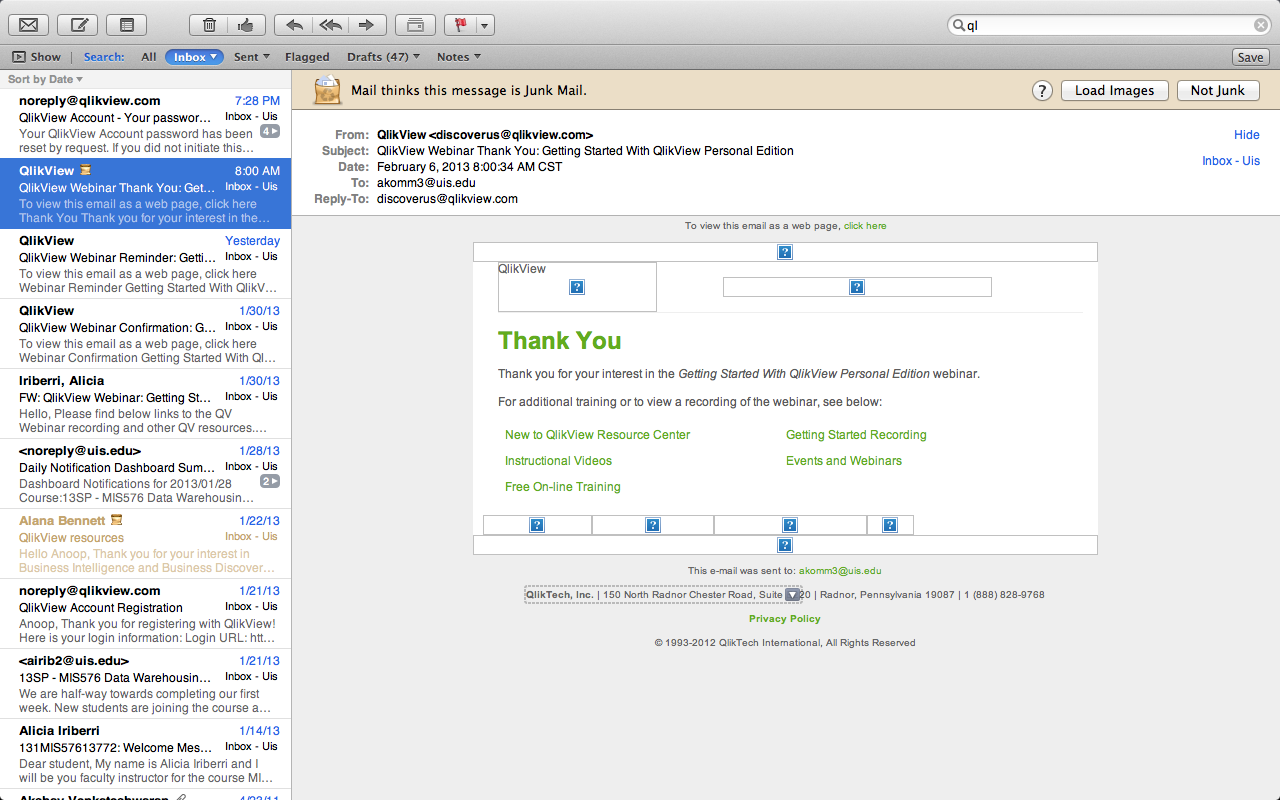1280x800 pixels.
Task: Click the archive box toolbar icon
Action: 415,25
